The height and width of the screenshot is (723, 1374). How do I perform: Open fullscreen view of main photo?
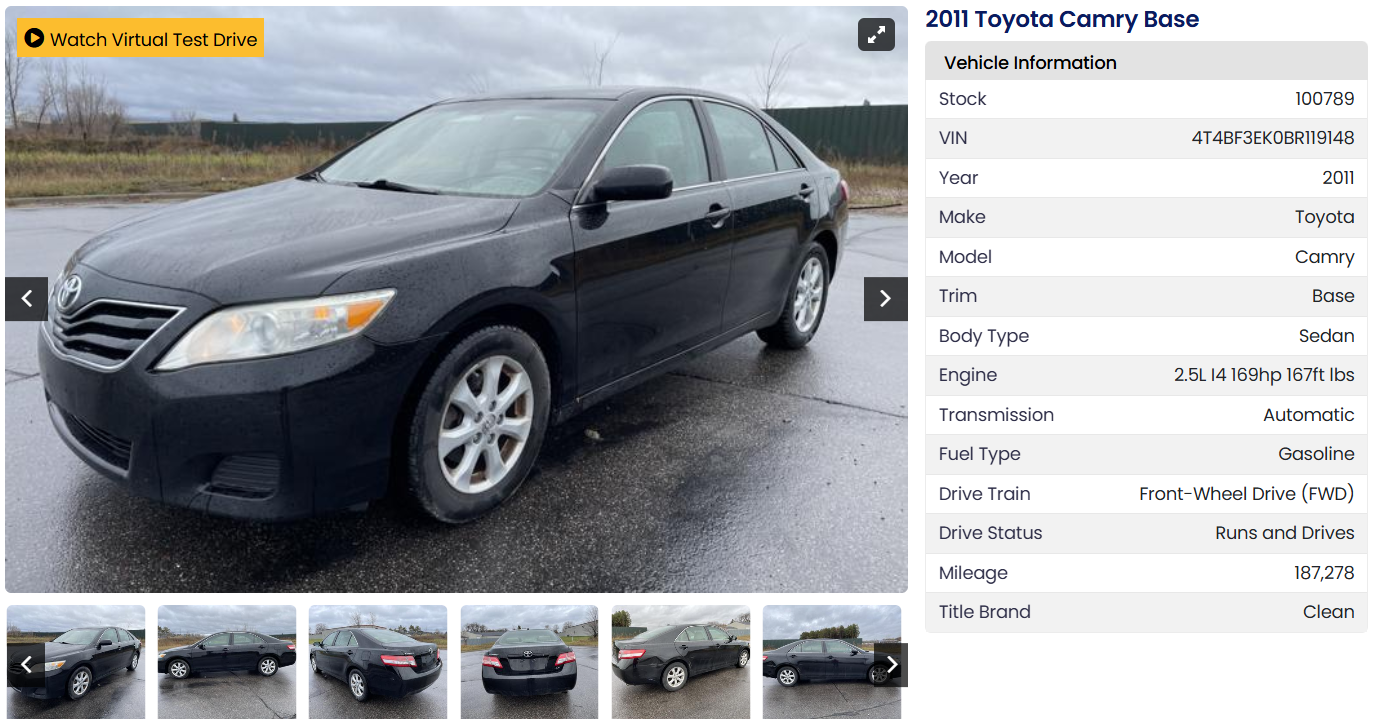(876, 35)
